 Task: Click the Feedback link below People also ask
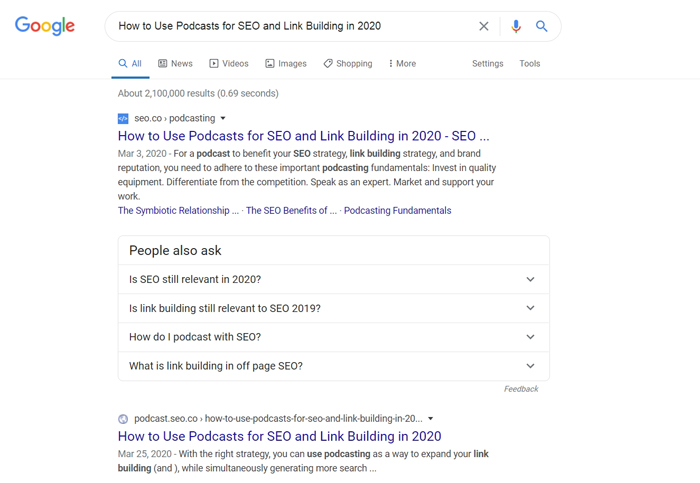click(x=521, y=389)
